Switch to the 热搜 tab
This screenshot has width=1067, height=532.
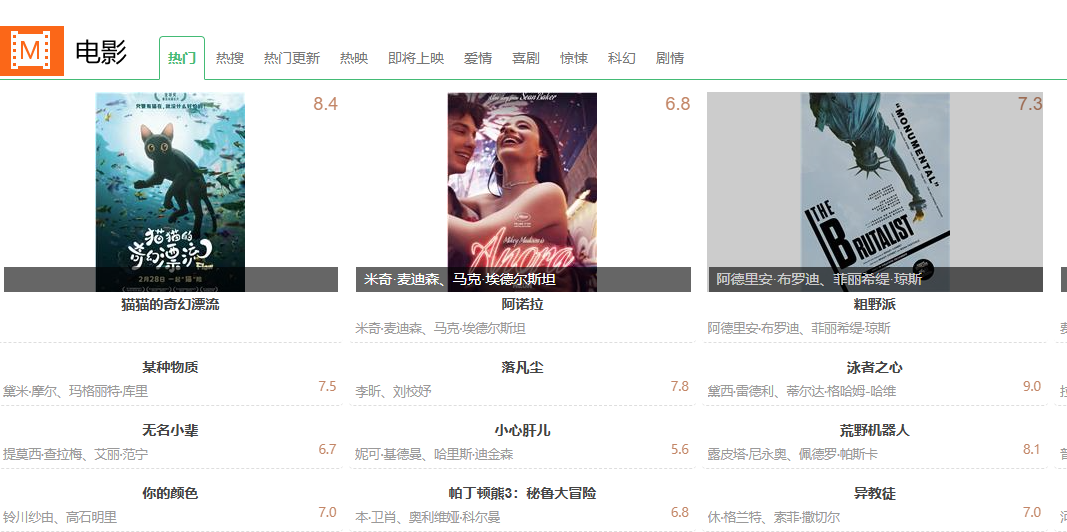(x=230, y=59)
